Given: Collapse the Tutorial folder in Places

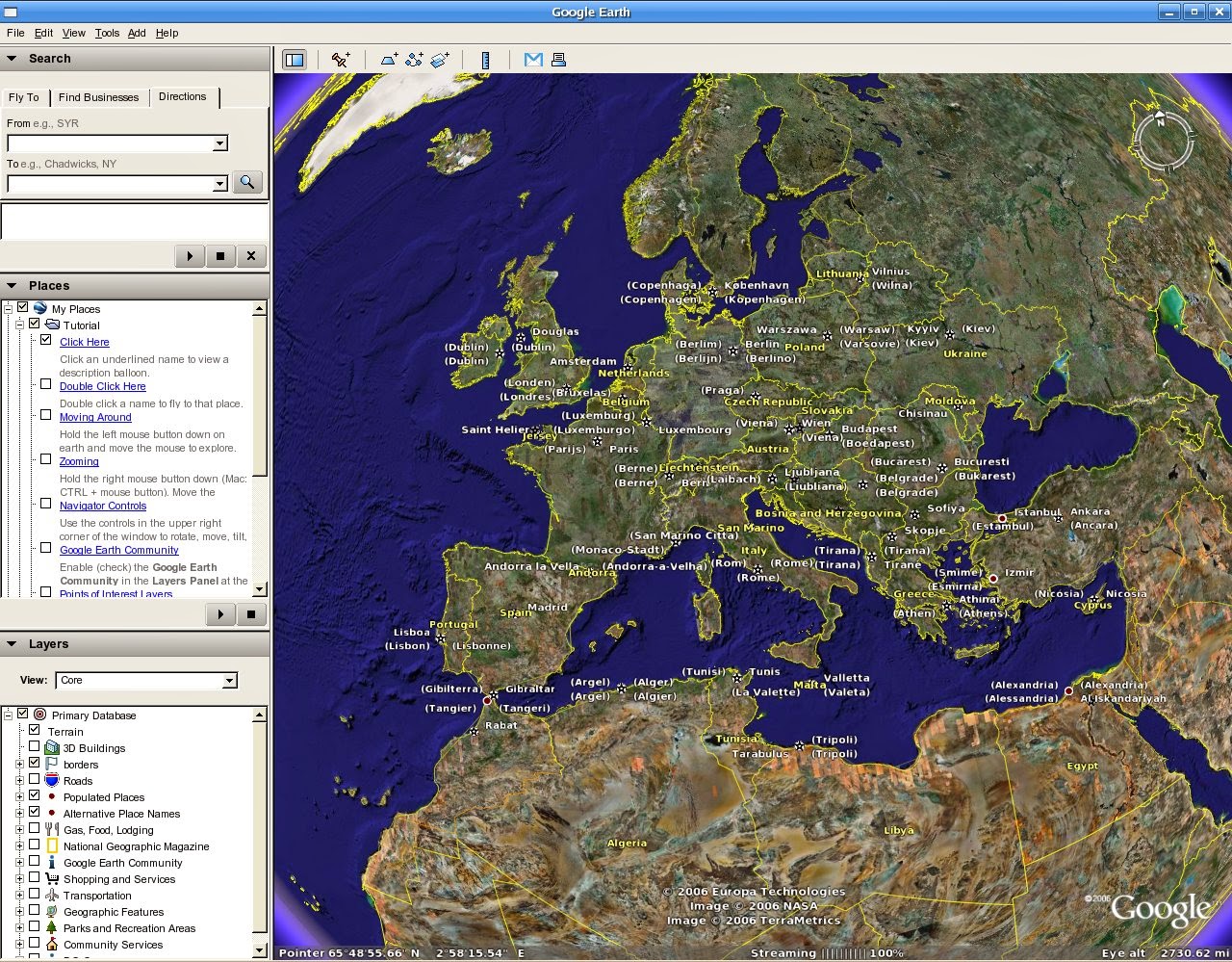Looking at the screenshot, I should pyautogui.click(x=19, y=325).
